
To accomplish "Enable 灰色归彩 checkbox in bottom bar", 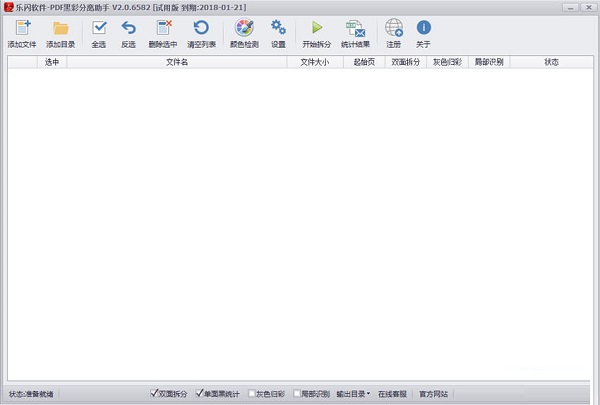I will tap(252, 393).
